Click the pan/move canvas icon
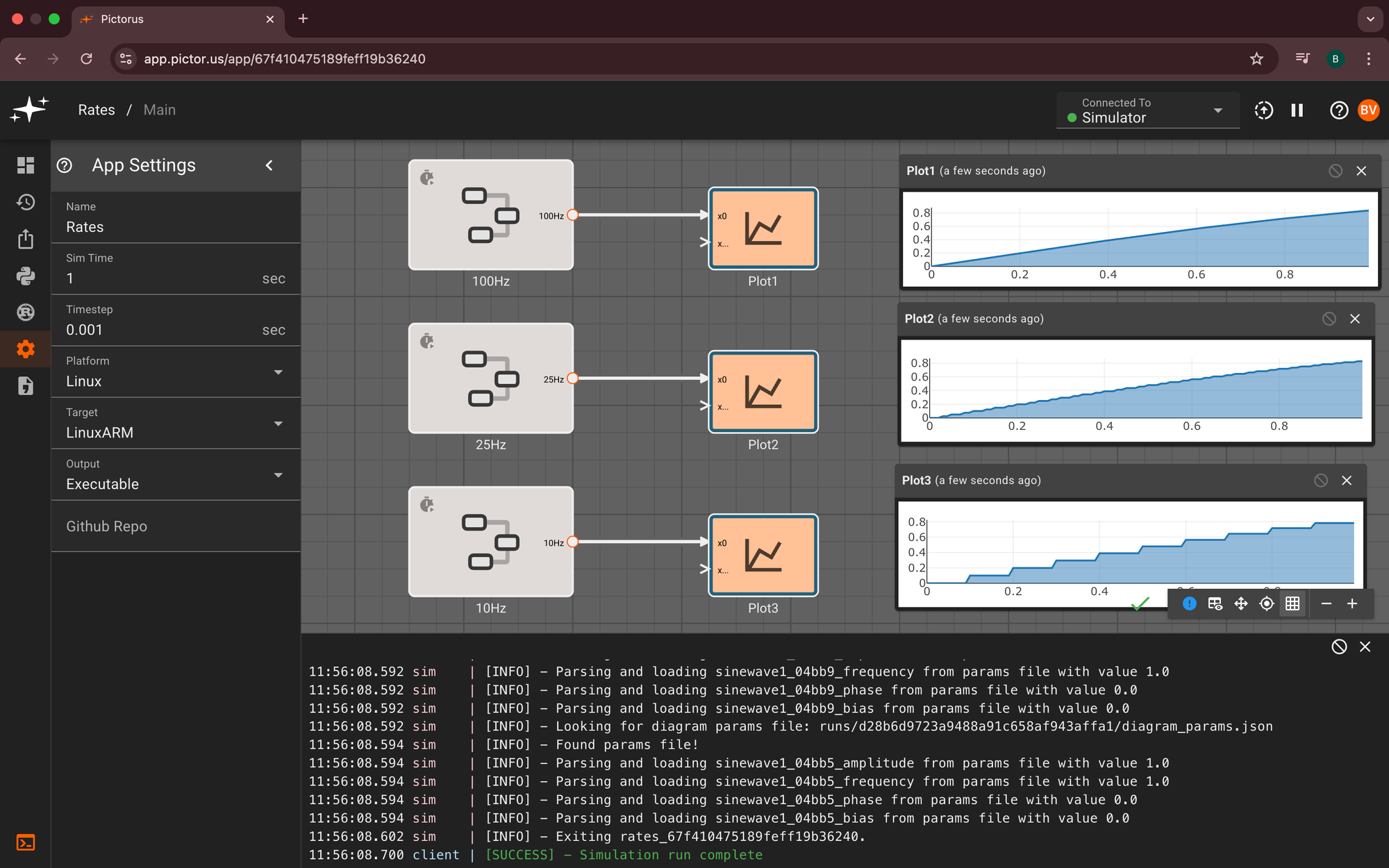1389x868 pixels. point(1241,604)
